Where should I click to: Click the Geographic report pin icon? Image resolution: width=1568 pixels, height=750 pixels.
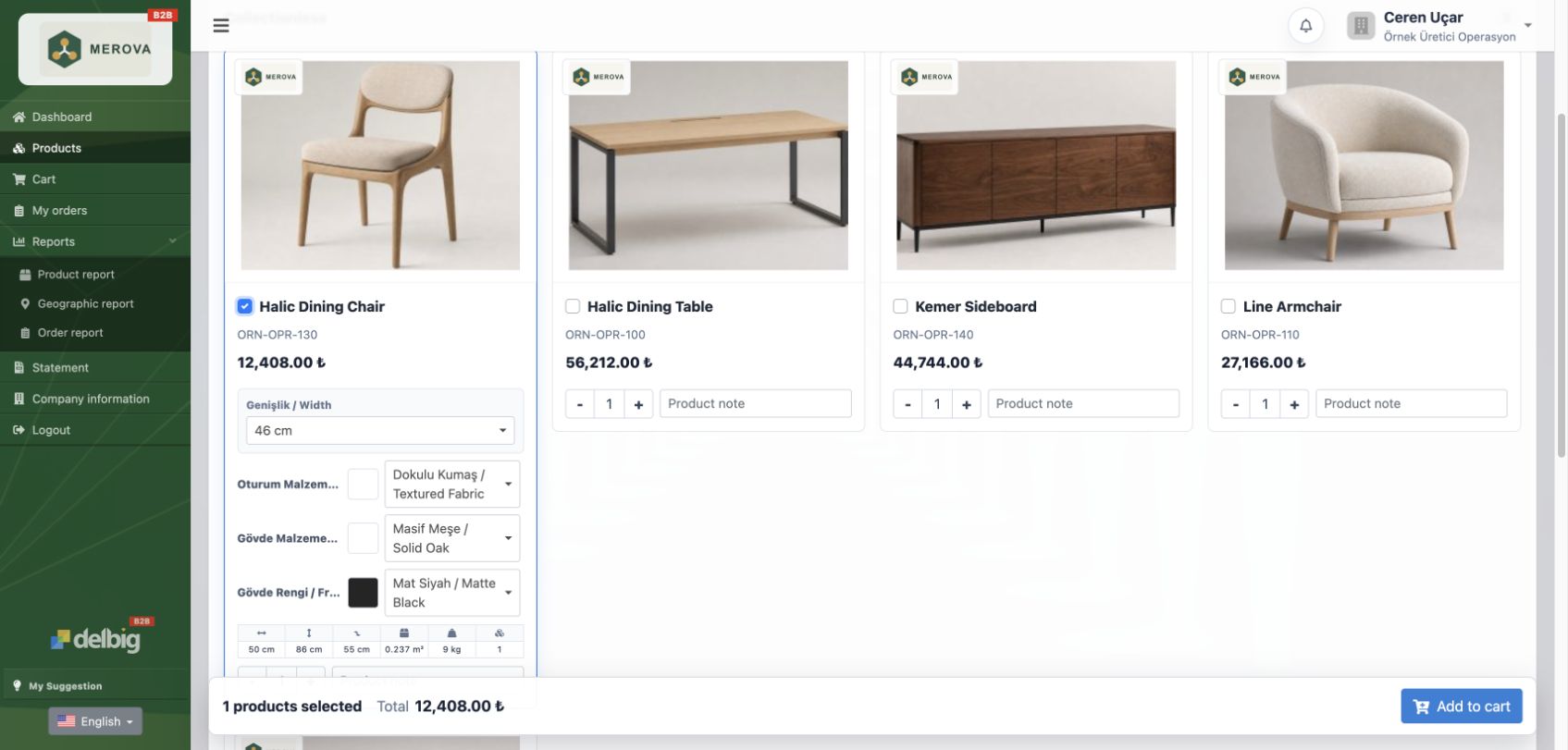(25, 303)
